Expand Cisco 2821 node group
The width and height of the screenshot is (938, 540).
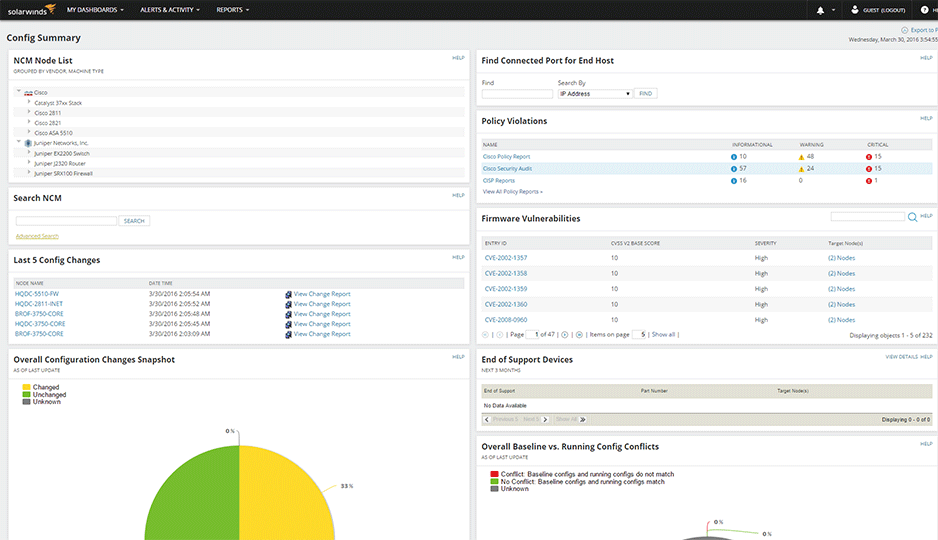[29, 122]
